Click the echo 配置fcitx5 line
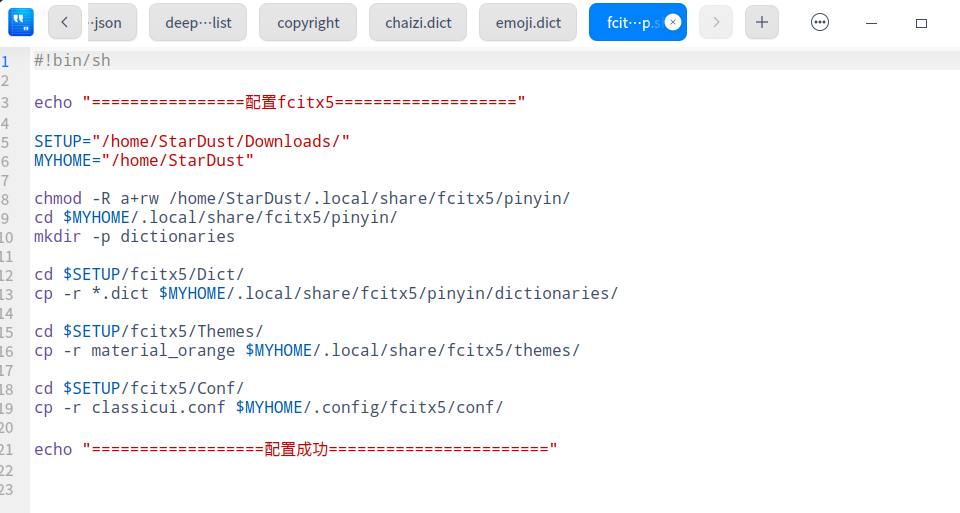Screen dimensions: 960x513 [x=280, y=102]
